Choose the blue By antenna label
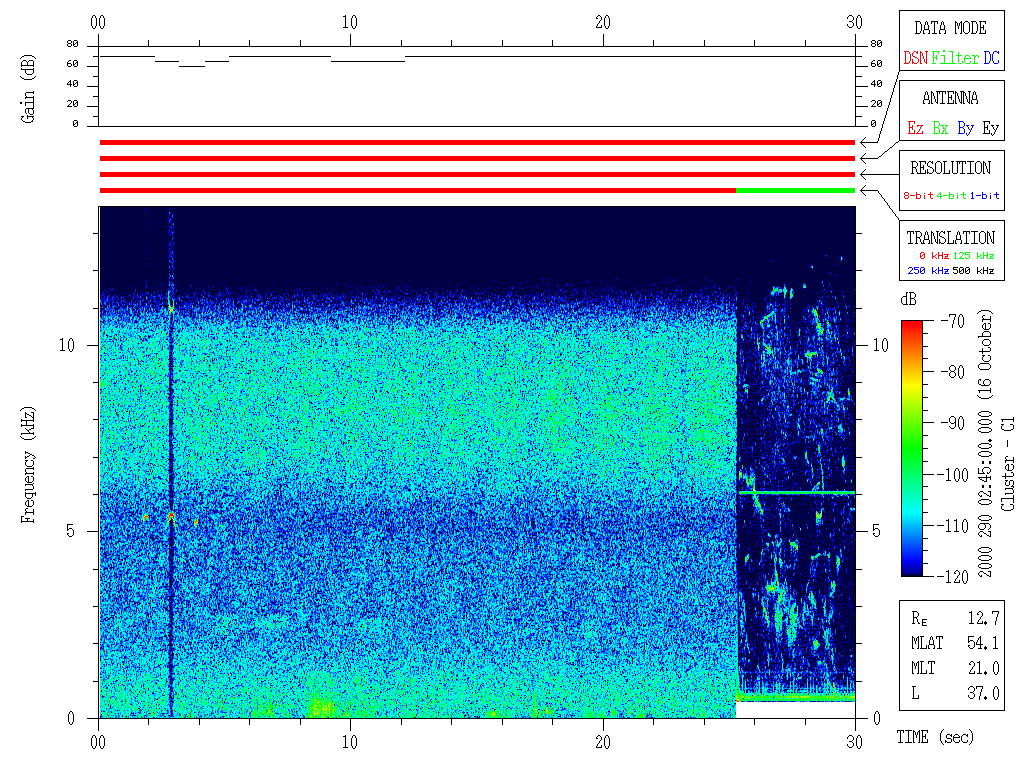The height and width of the screenshot is (768, 1024). (x=965, y=129)
